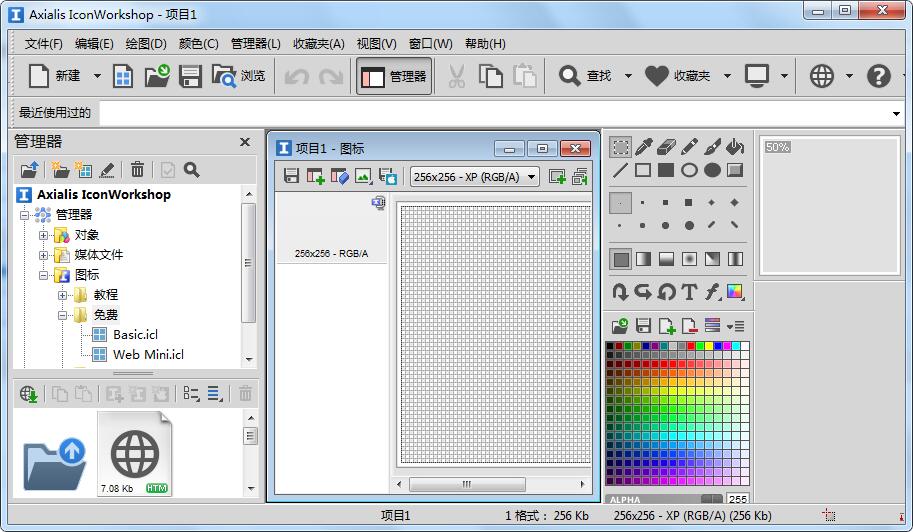Select the horizontal linear gradient fill mode
913x532 pixels.
(x=643, y=259)
